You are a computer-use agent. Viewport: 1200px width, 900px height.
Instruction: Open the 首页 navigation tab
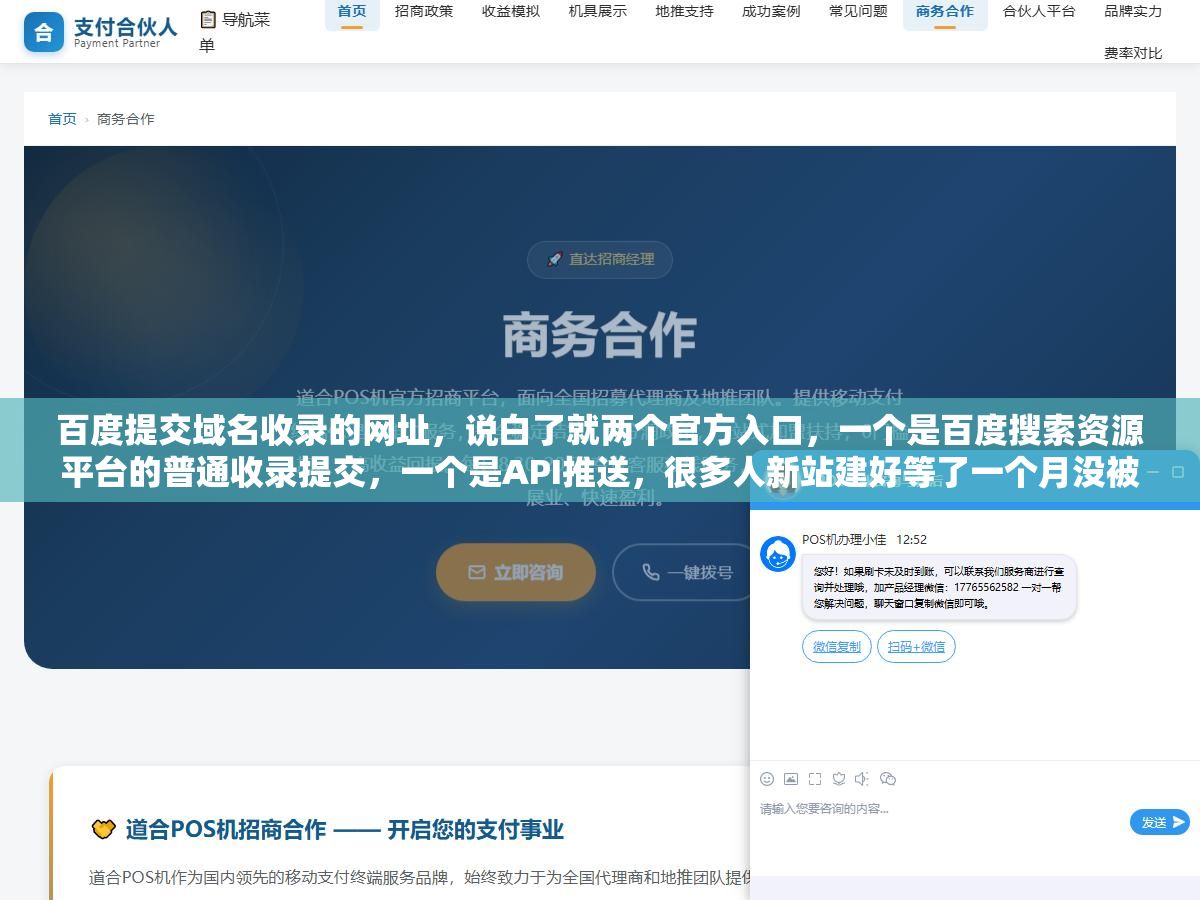[352, 12]
